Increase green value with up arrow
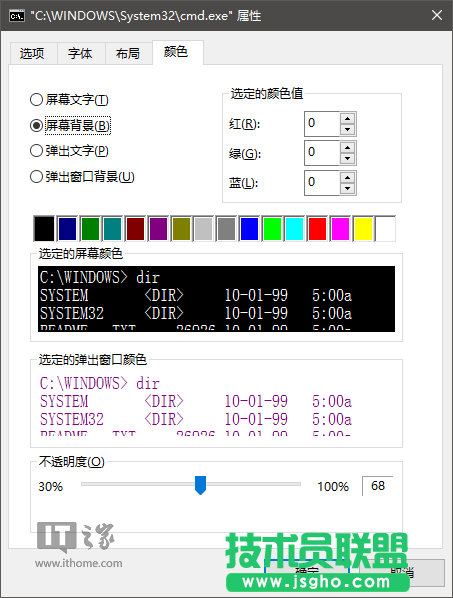The image size is (453, 598). pos(347,148)
